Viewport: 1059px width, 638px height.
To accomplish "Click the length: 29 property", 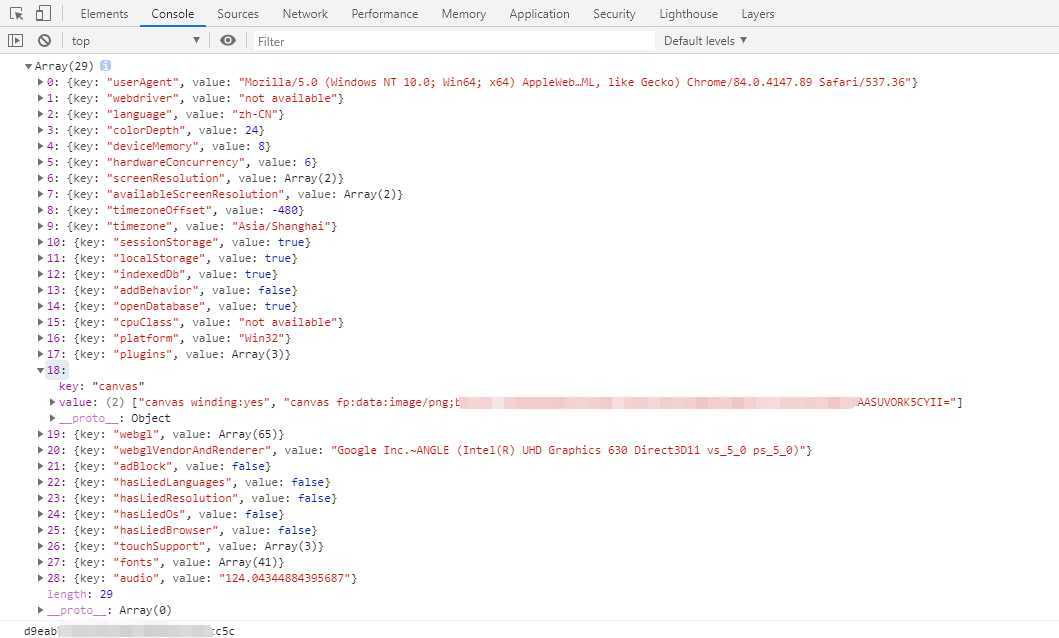I will 80,594.
